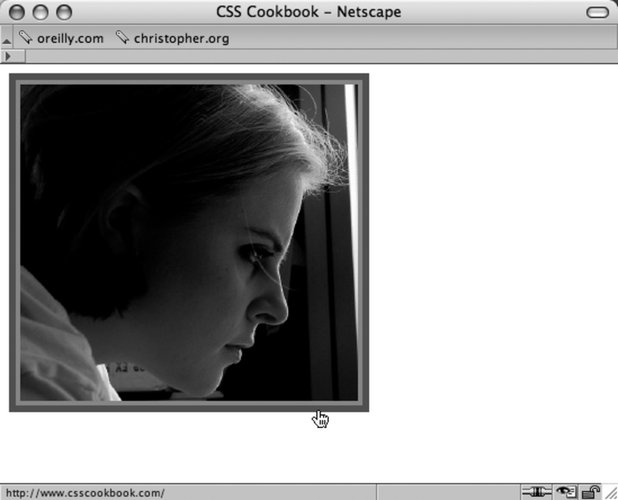
Task: Click the bookmark icon beside christopher.org
Action: 122,38
